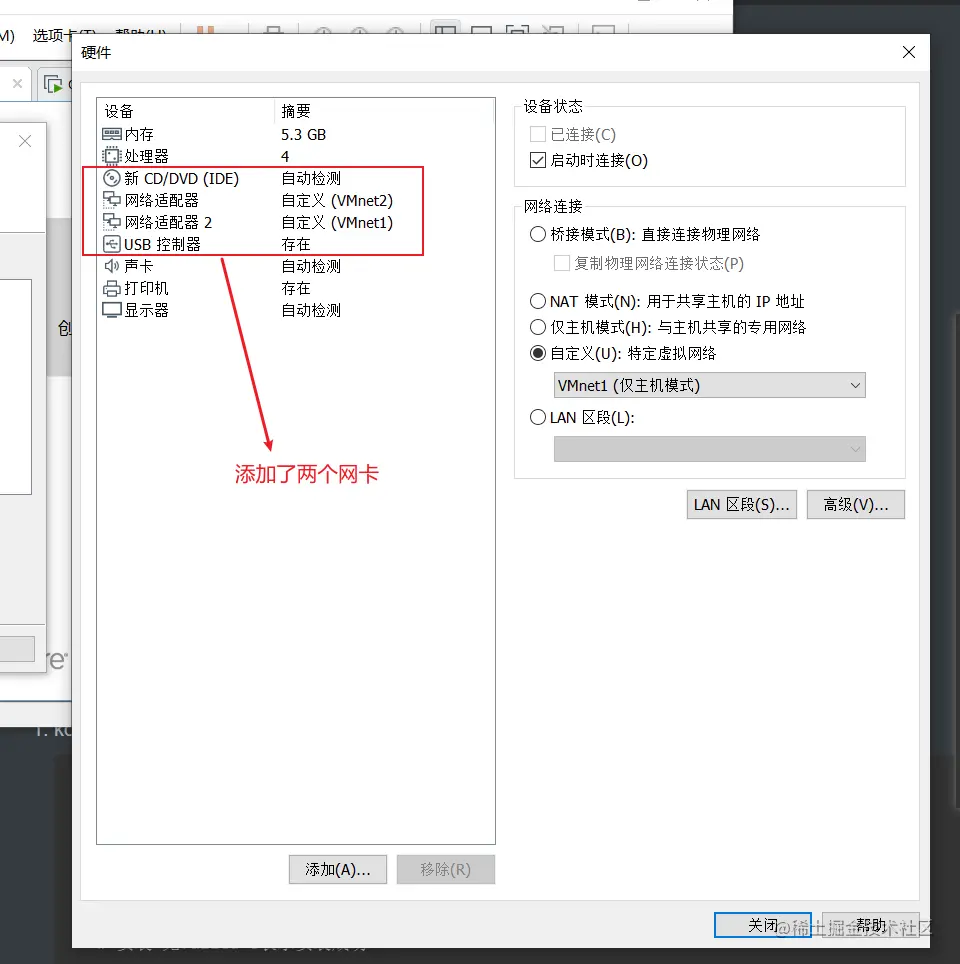Click the 关闭 close button at the bottom
The height and width of the screenshot is (964, 960).
(x=763, y=925)
